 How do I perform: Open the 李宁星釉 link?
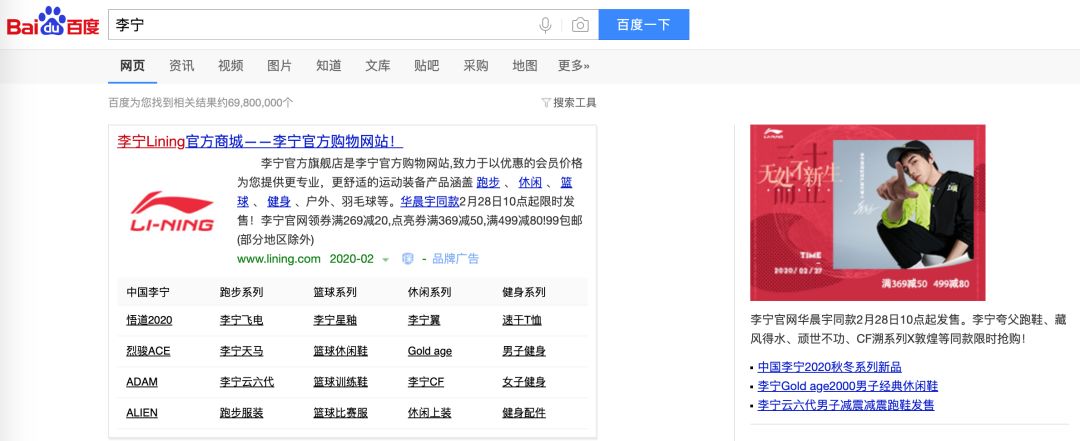(335, 320)
